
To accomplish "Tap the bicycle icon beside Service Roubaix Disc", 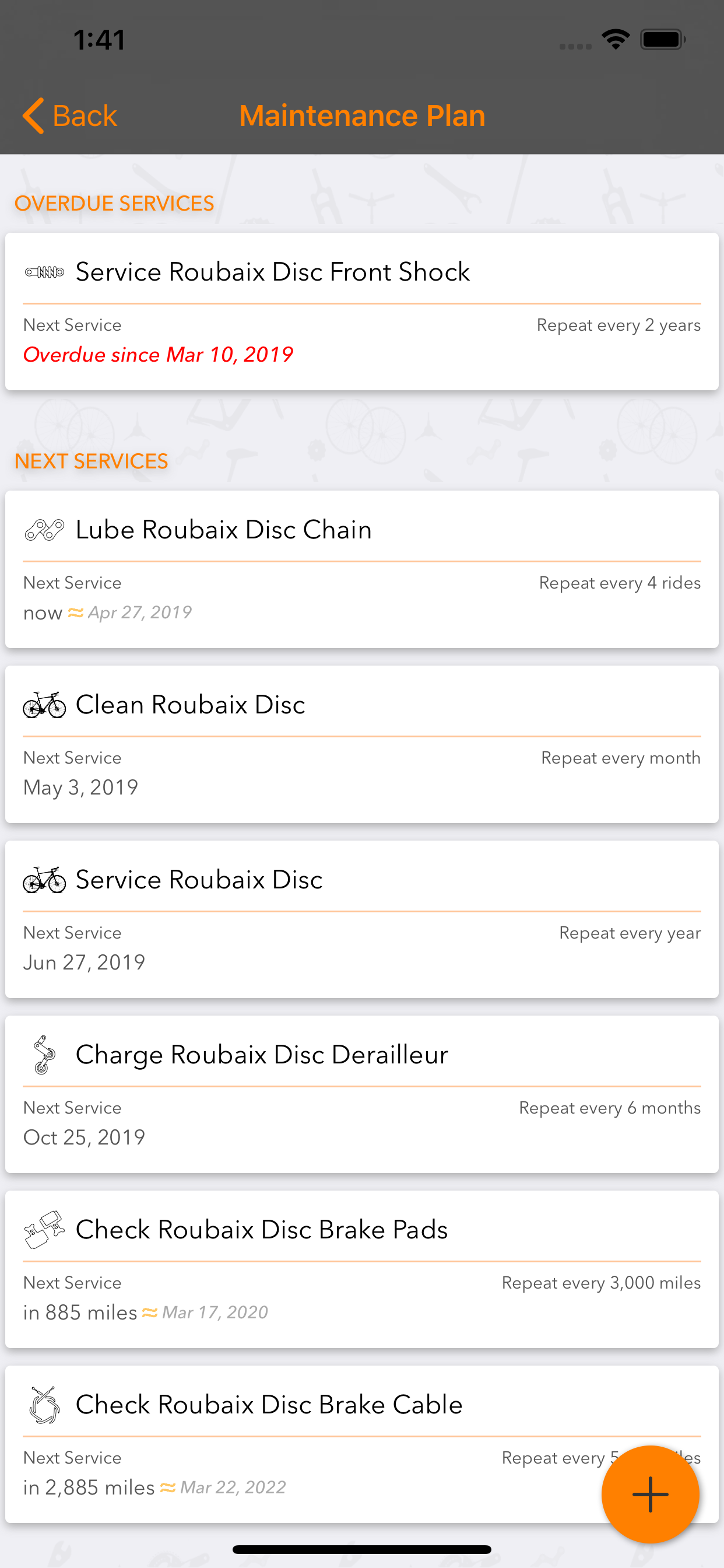I will click(x=44, y=880).
